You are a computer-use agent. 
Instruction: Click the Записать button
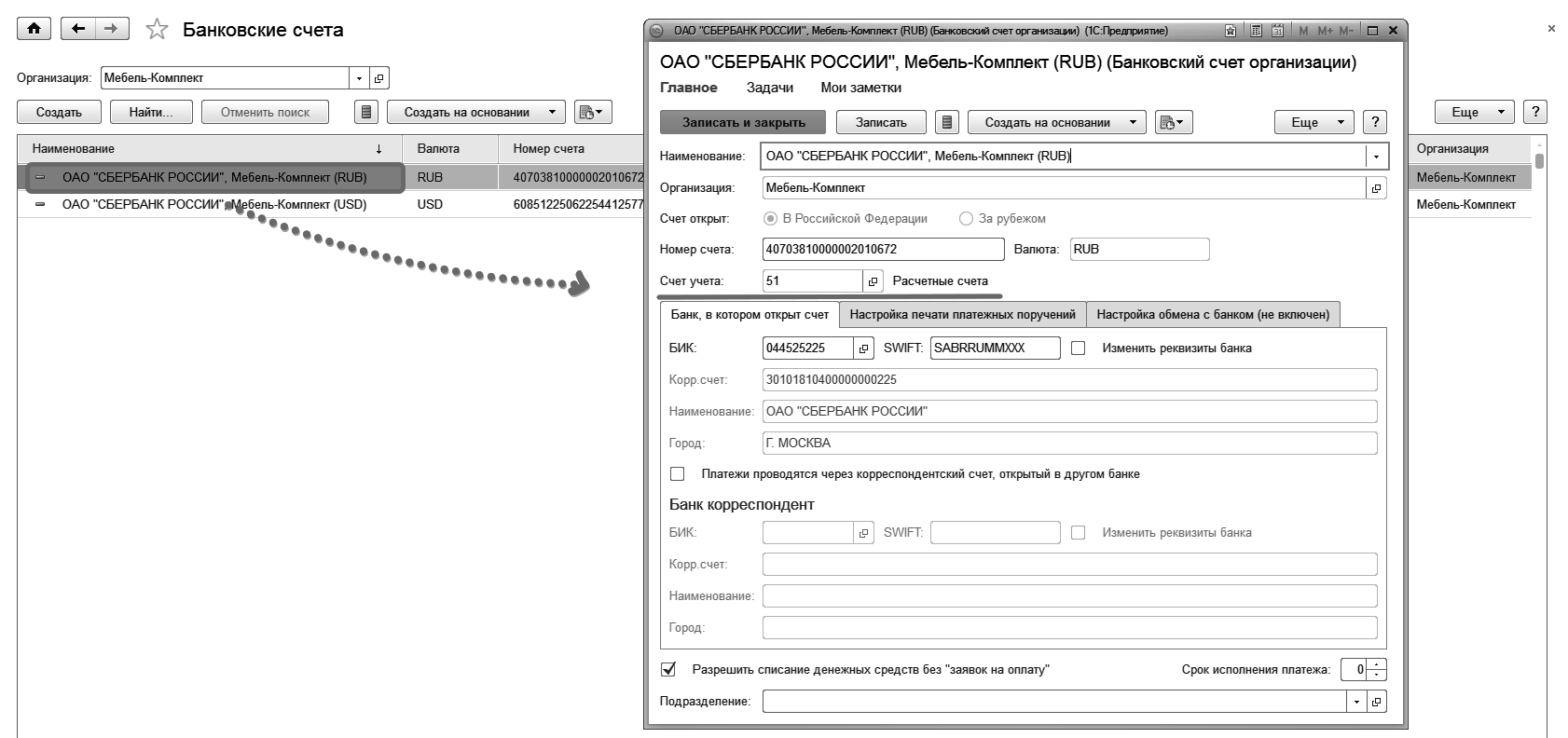(881, 122)
